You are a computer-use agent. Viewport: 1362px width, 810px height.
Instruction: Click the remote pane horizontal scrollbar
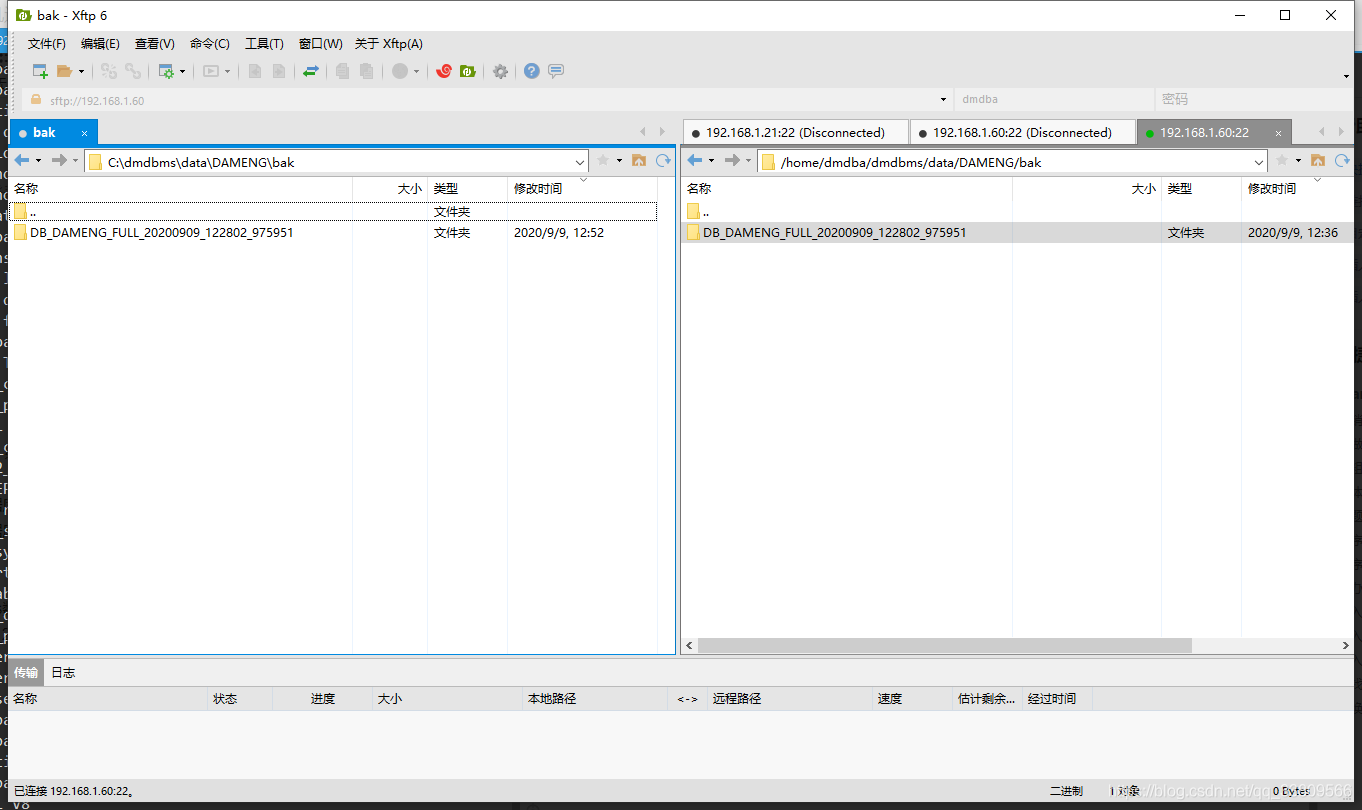tap(945, 646)
